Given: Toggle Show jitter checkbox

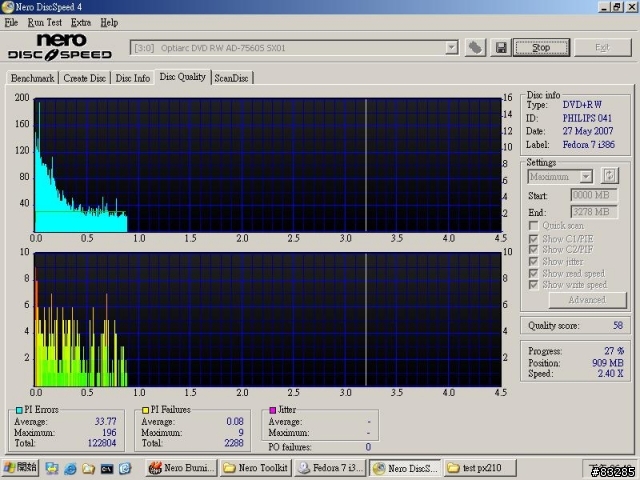Looking at the screenshot, I should click(533, 261).
